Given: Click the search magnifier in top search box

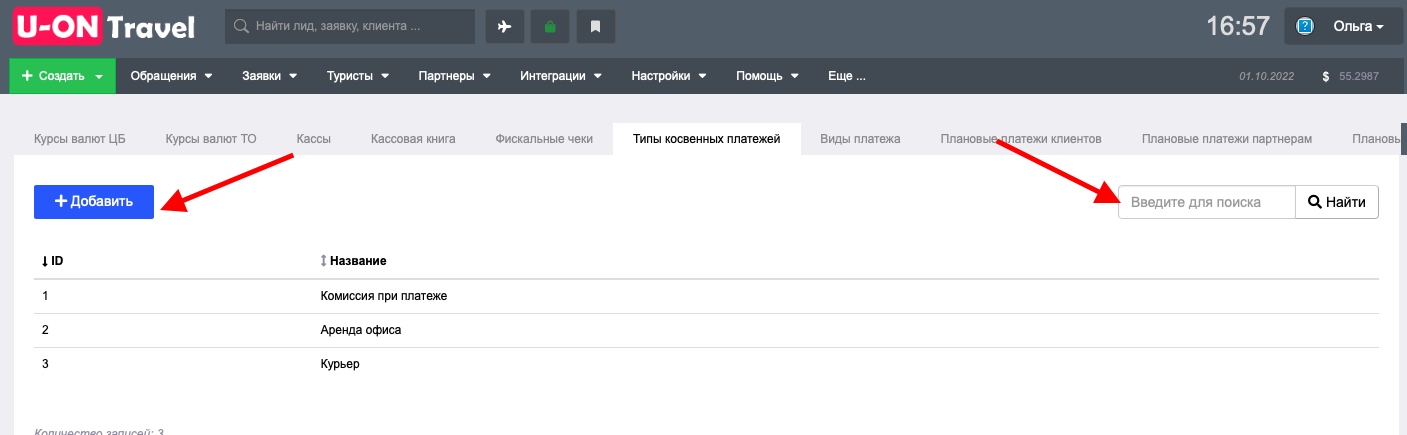Looking at the screenshot, I should [241, 27].
